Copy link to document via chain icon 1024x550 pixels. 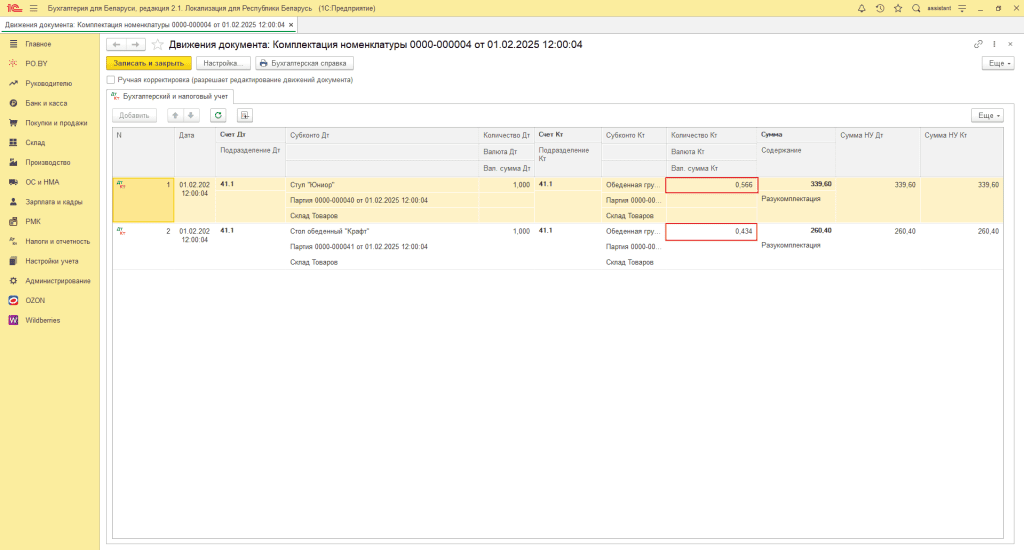pyautogui.click(x=978, y=45)
